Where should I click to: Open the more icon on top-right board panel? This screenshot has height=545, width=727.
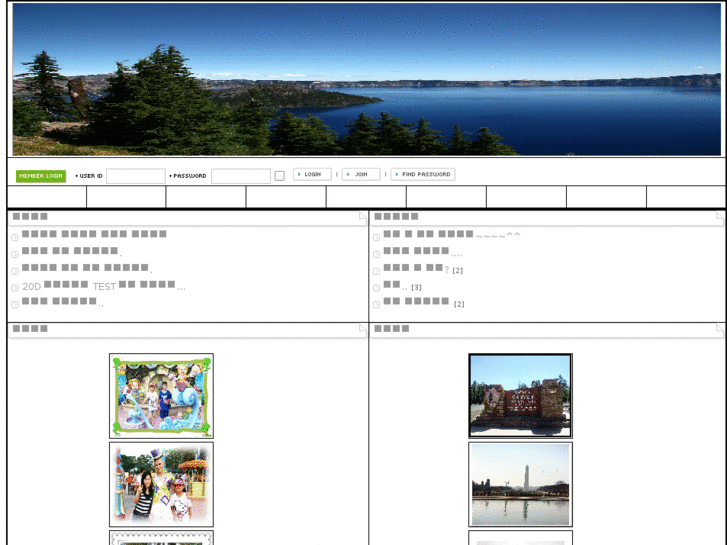720,216
